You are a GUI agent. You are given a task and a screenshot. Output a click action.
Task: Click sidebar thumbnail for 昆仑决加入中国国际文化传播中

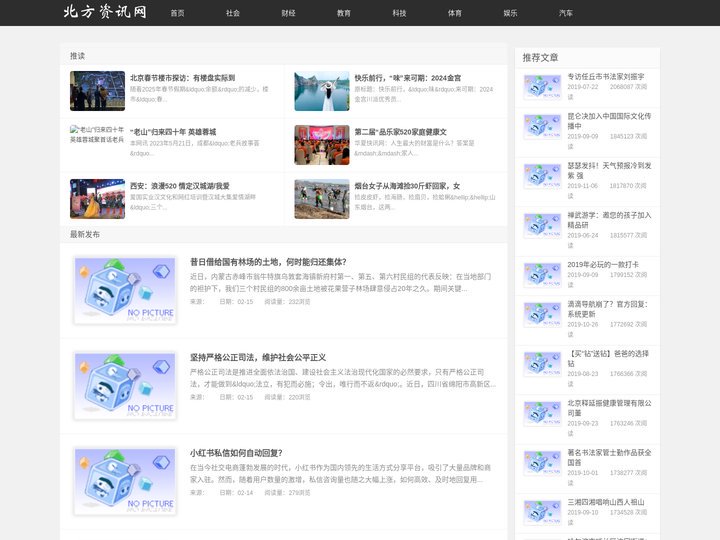[542, 126]
